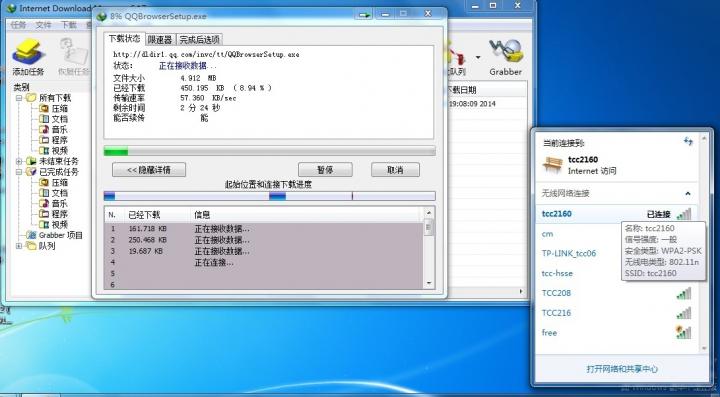Image resolution: width=720 pixels, height=397 pixels.
Task: Click the segmented connection progress bar
Action: pos(270,196)
